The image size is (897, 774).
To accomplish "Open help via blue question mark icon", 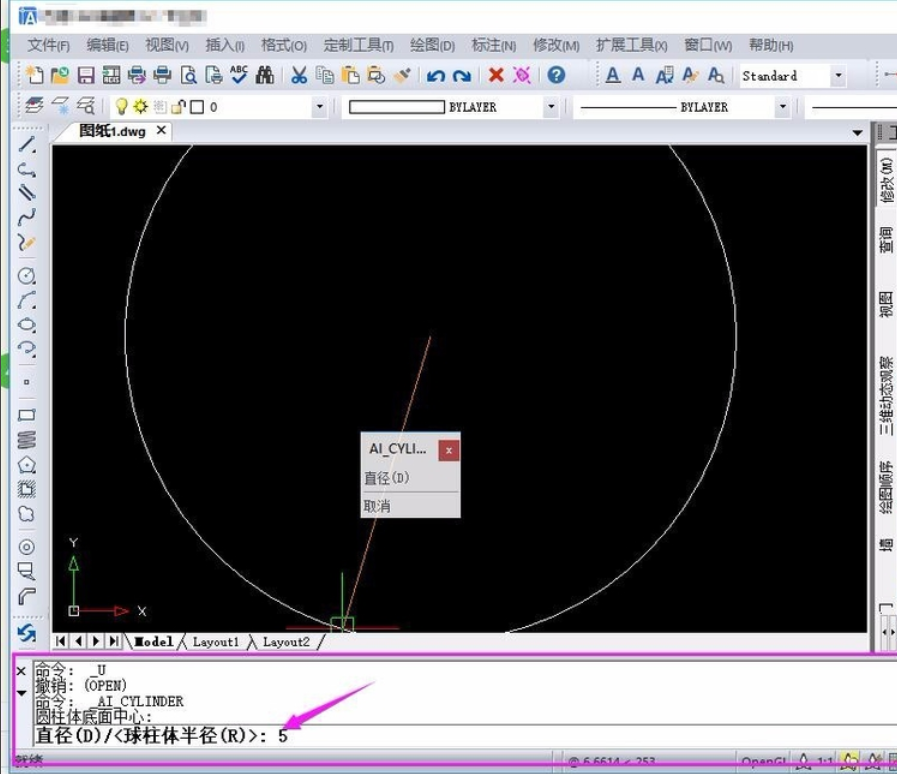I will coord(556,75).
